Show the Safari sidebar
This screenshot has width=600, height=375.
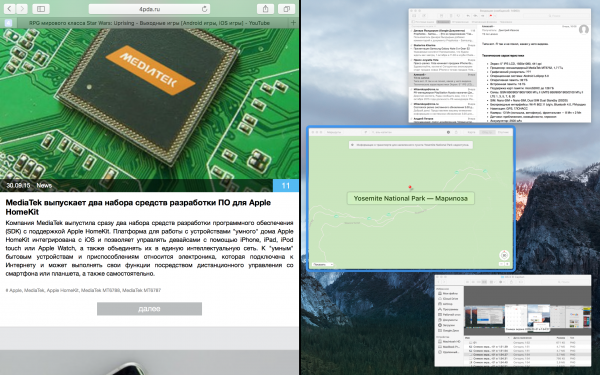coord(41,8)
